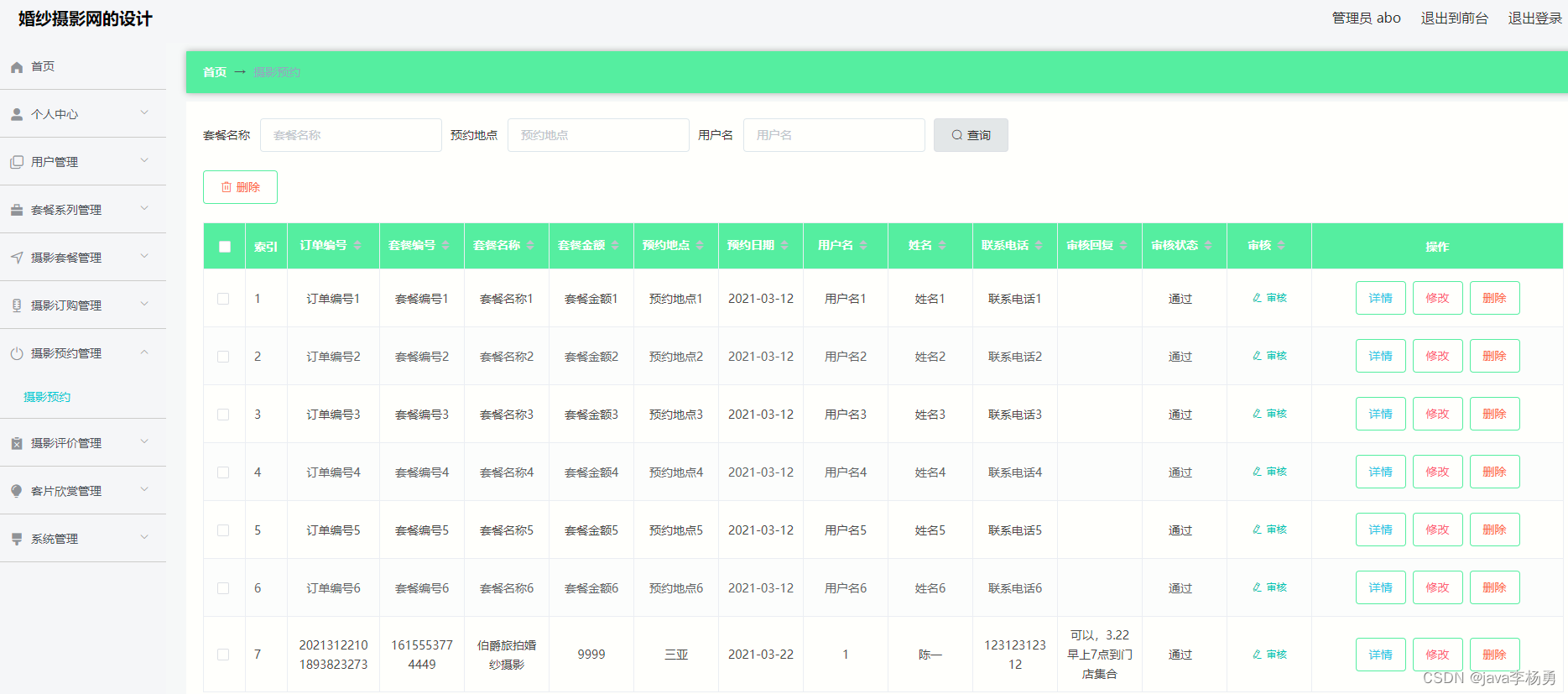Check the checkbox for row 3
1568x694 pixels.
pos(223,415)
